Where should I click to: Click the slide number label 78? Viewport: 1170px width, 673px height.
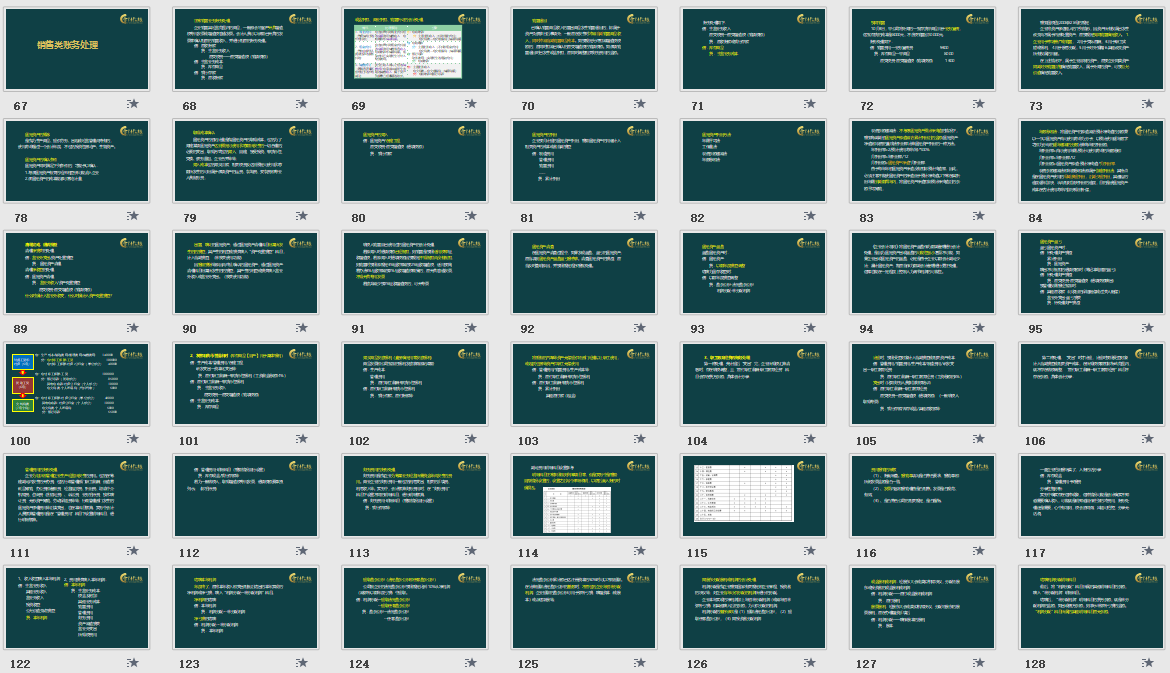pos(20,218)
